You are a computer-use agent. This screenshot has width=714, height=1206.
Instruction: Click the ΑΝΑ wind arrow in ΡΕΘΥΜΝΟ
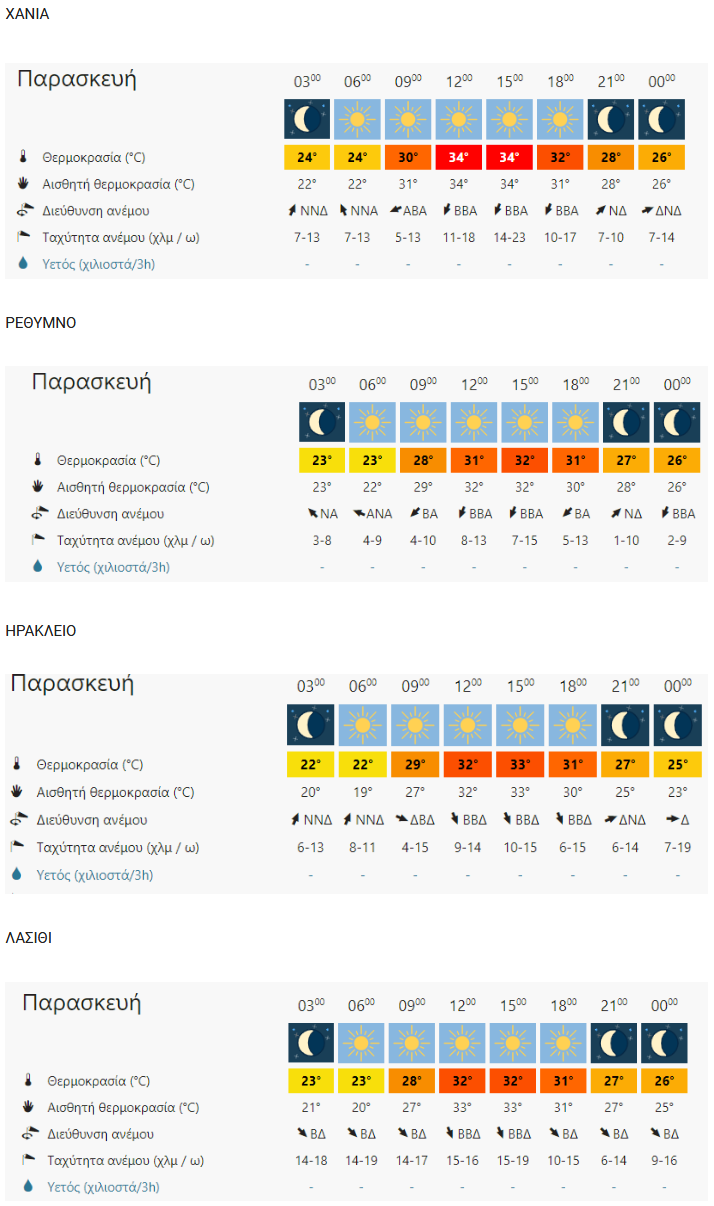click(359, 514)
